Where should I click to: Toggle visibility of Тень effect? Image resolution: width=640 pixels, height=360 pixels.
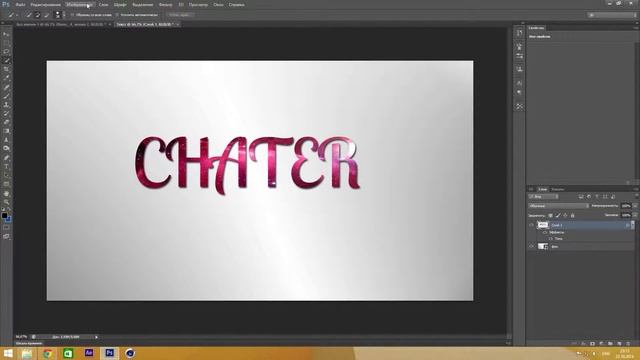[x=551, y=238]
